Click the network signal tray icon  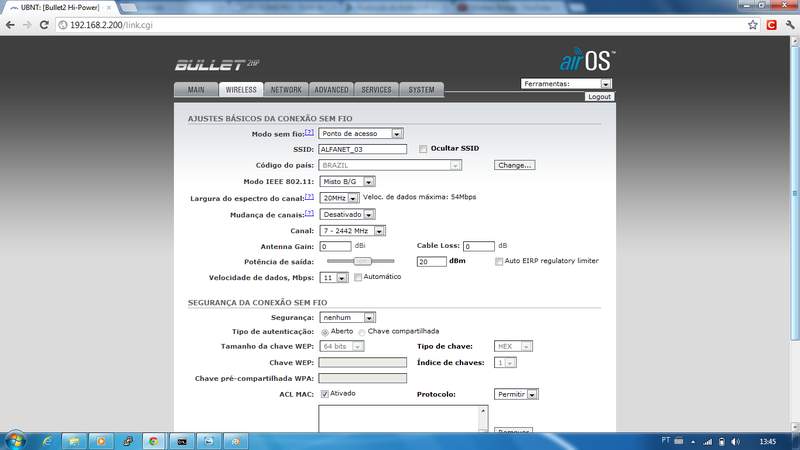707,441
